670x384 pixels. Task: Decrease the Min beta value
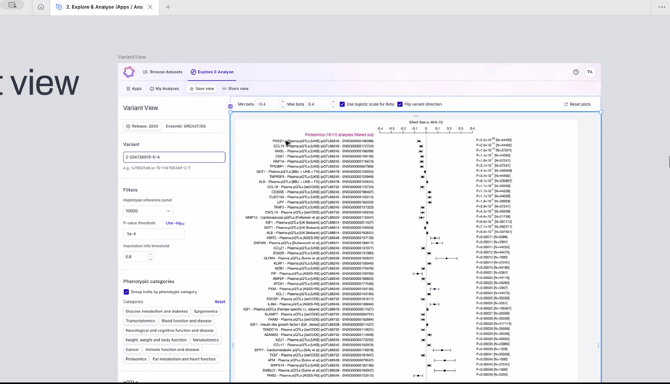[x=282, y=106]
